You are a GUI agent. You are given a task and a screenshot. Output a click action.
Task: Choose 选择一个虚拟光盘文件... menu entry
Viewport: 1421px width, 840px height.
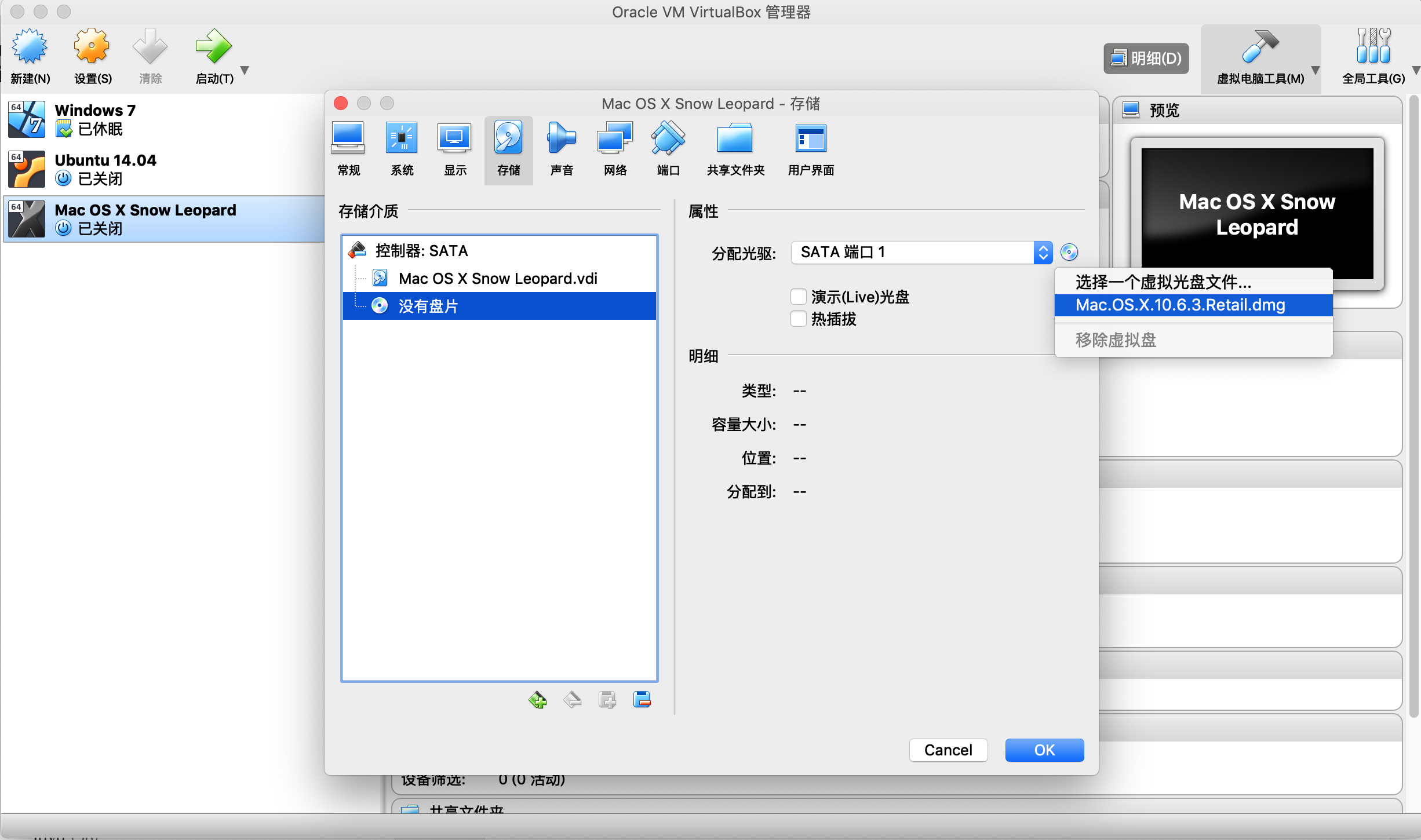pyautogui.click(x=1194, y=282)
